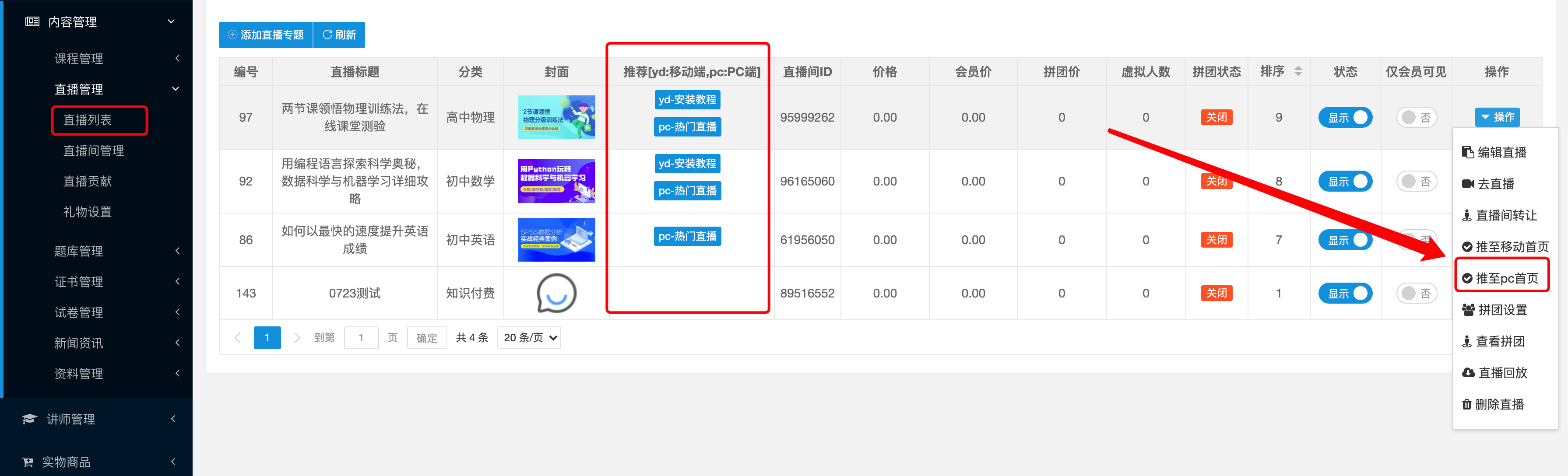Click live room ID 96165060
Viewport: 1568px width, 476px height.
807,182
